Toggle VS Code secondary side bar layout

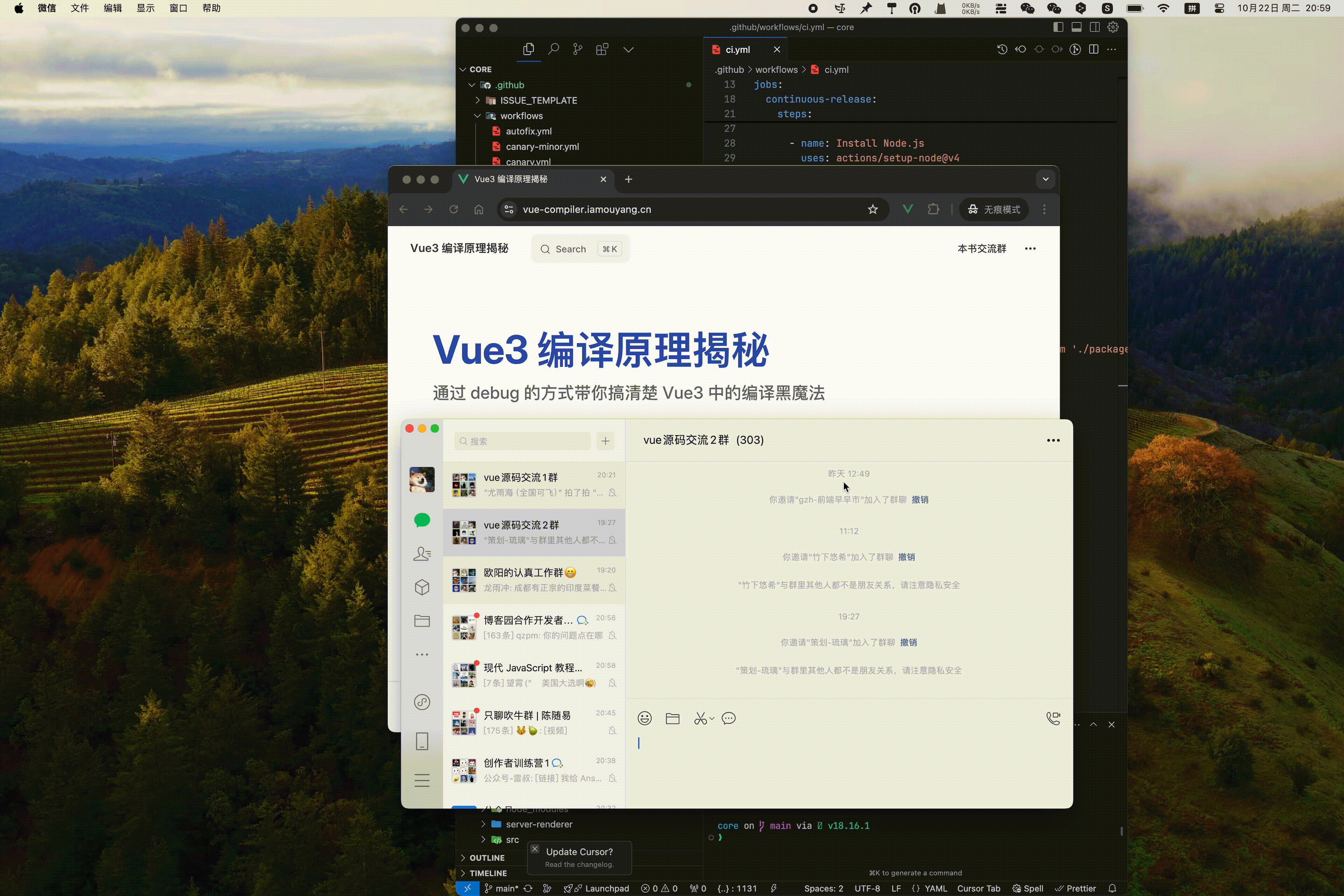(x=1094, y=28)
